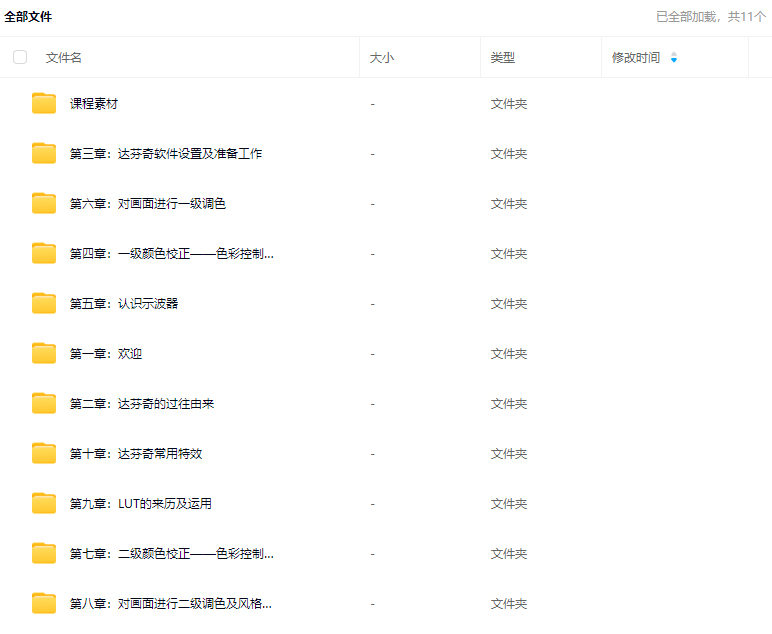Click the folder icon beside 第五章 认识示波器
This screenshot has height=634, width=772.
[x=44, y=303]
